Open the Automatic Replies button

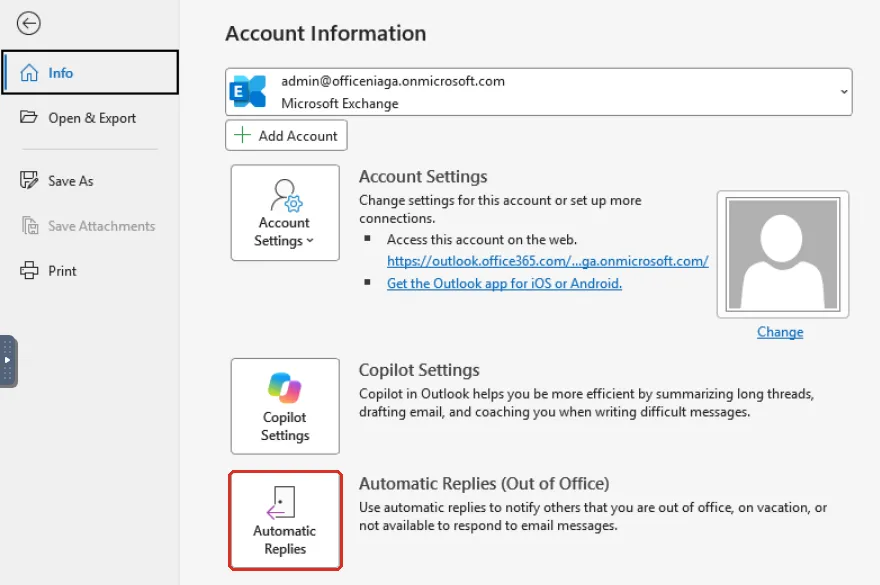point(285,520)
